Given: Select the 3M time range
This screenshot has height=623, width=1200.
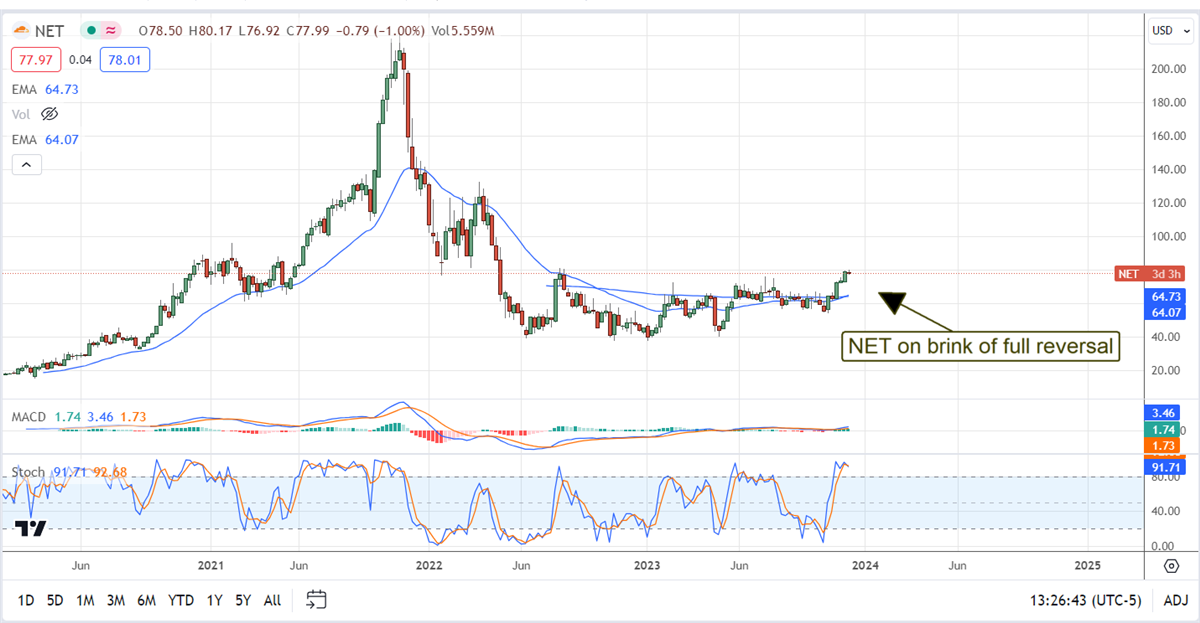Looking at the screenshot, I should point(115,601).
